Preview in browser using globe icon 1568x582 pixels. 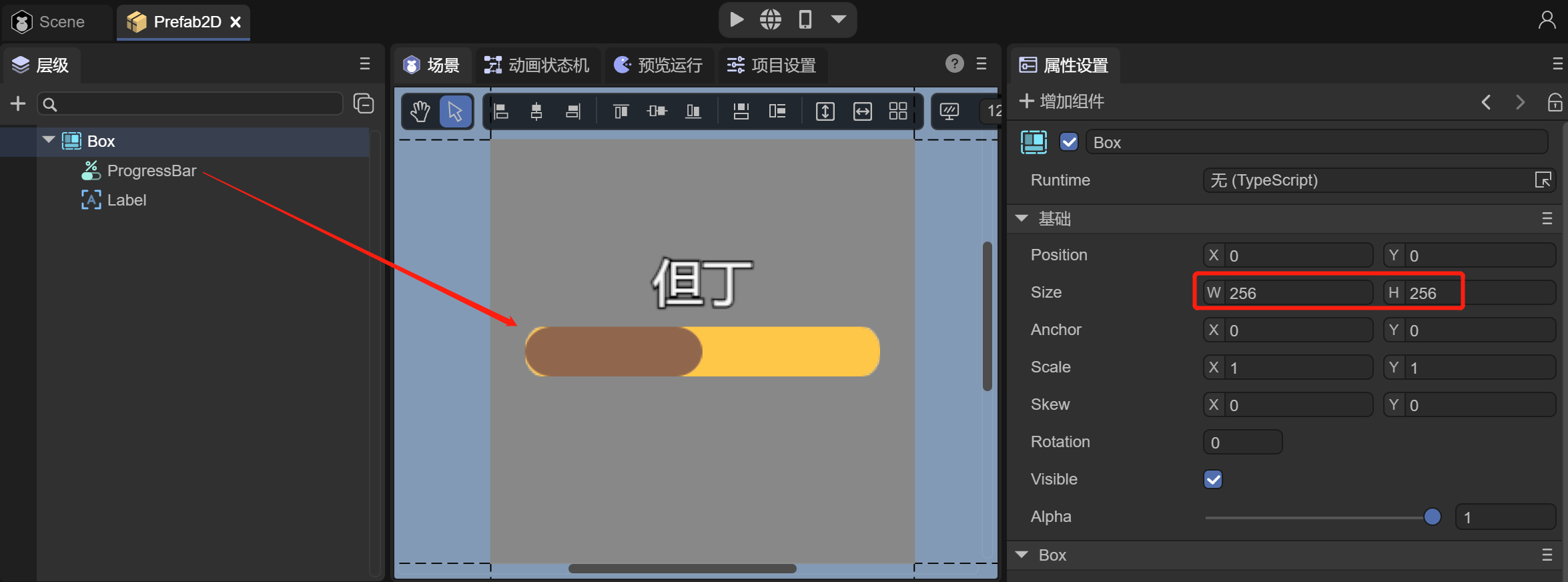pos(771,19)
